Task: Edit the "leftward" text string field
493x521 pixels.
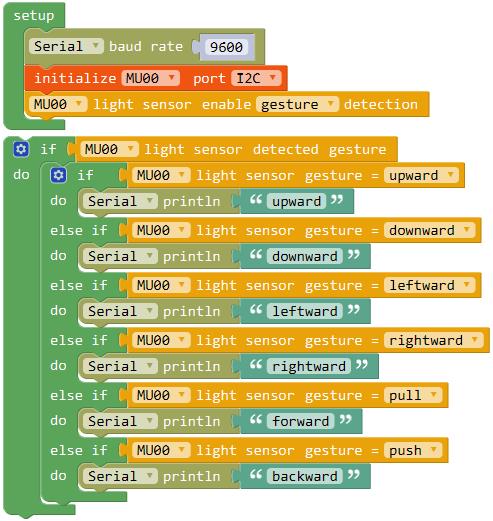Action: click(x=305, y=311)
